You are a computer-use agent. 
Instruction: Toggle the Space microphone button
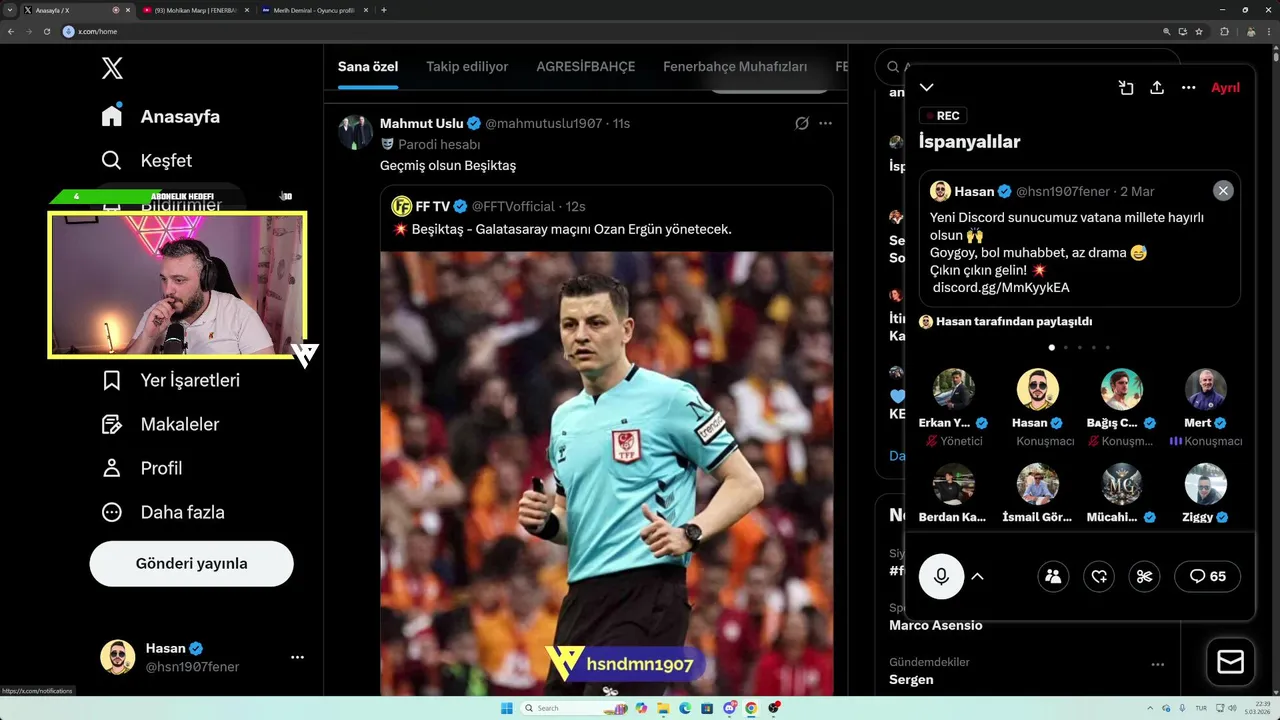point(941,576)
